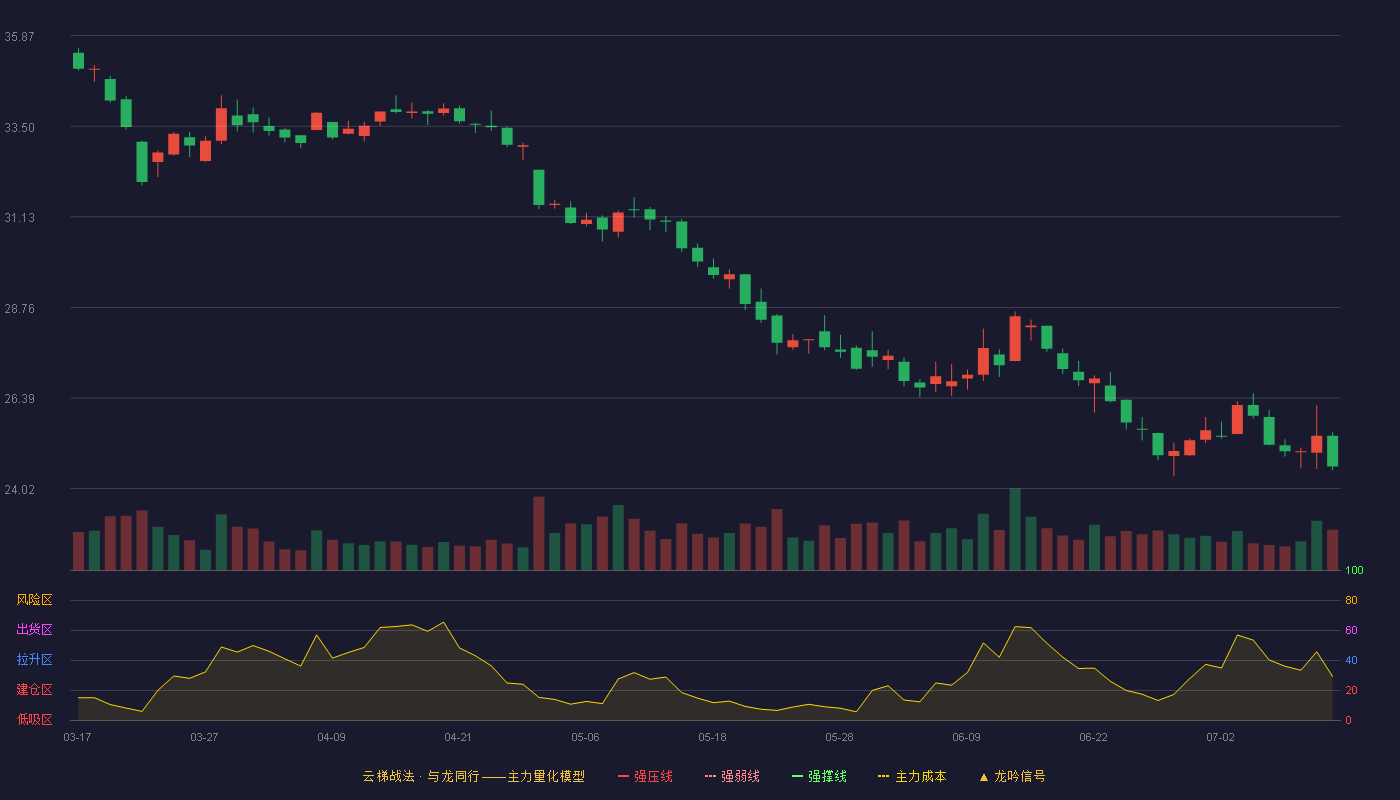Click the 07-02 date label
This screenshot has height=800, width=1400.
pyautogui.click(x=1220, y=737)
